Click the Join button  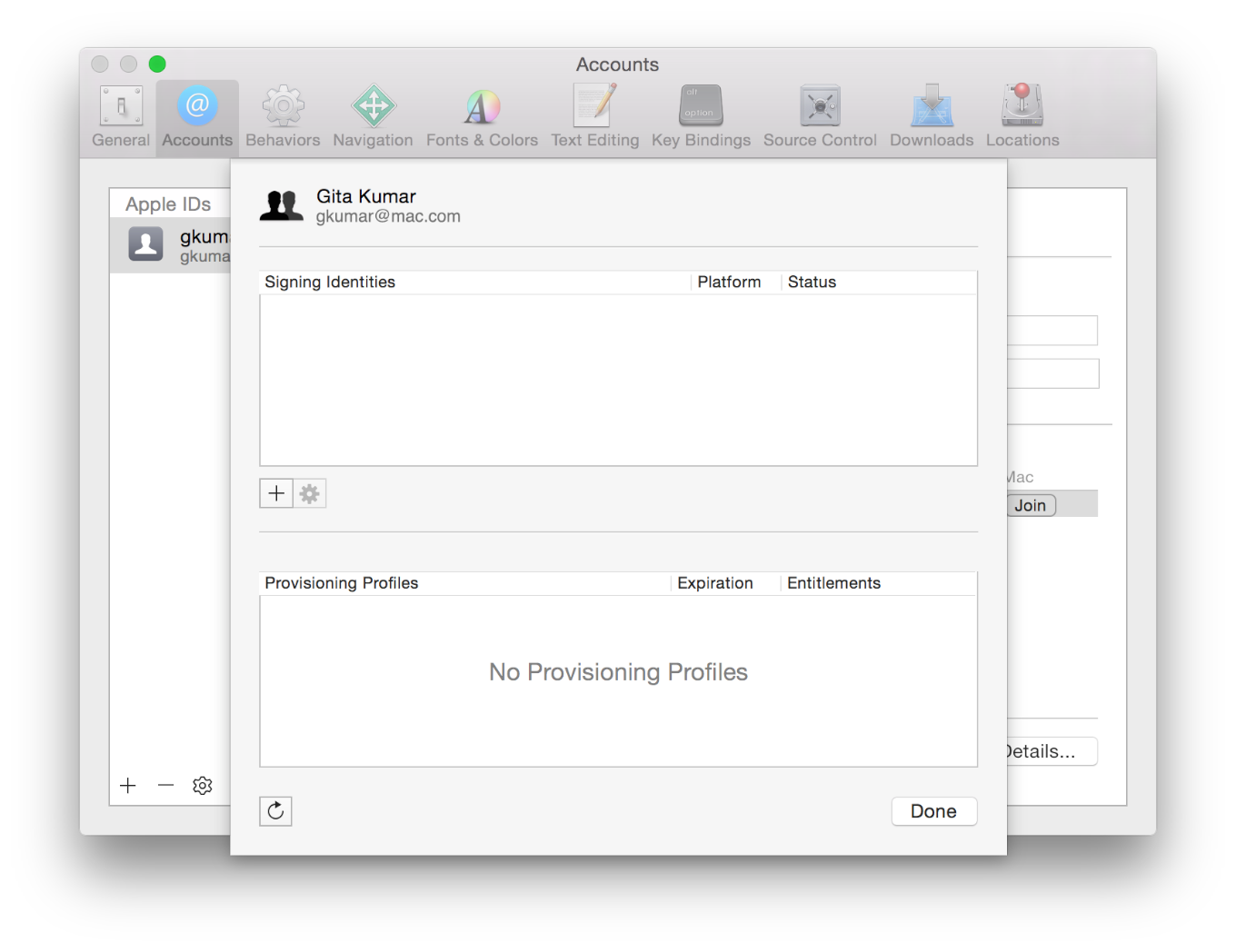[1032, 505]
